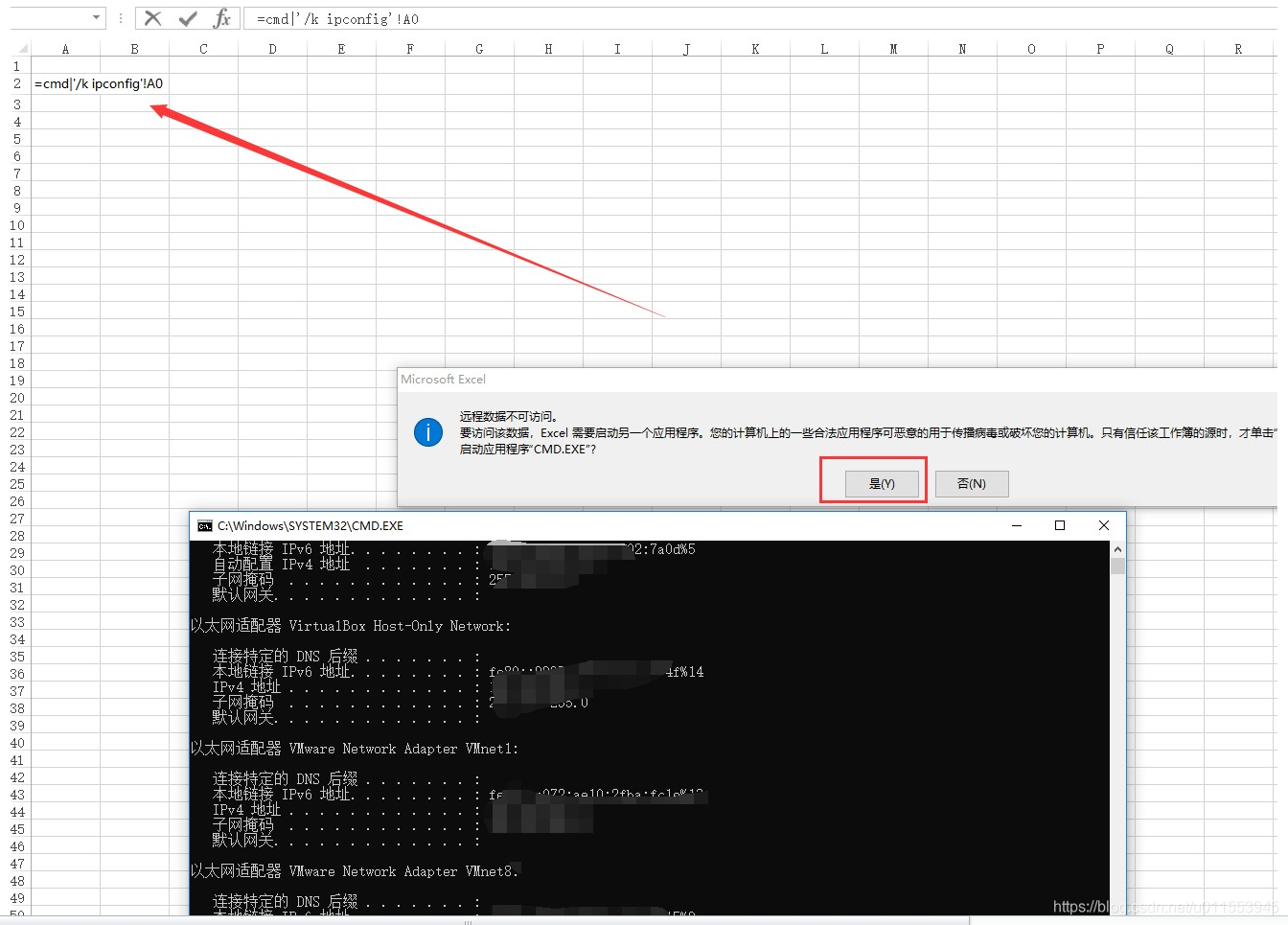Select column H header
Viewport: 1288px width, 925px height.
(548, 49)
